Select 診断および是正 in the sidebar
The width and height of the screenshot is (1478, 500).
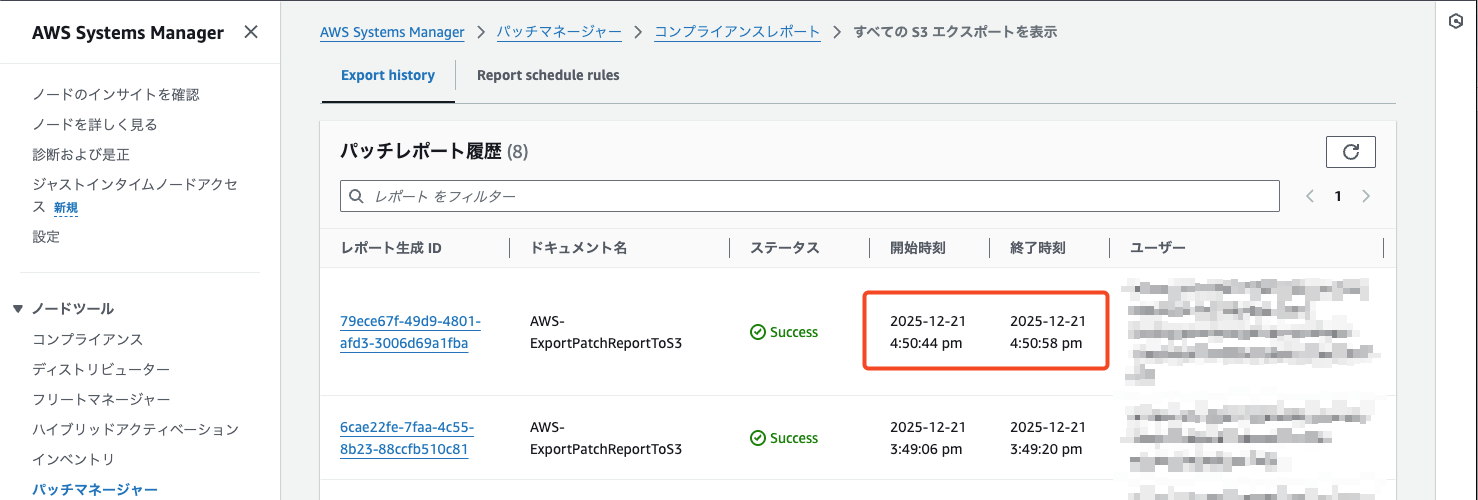coord(81,155)
